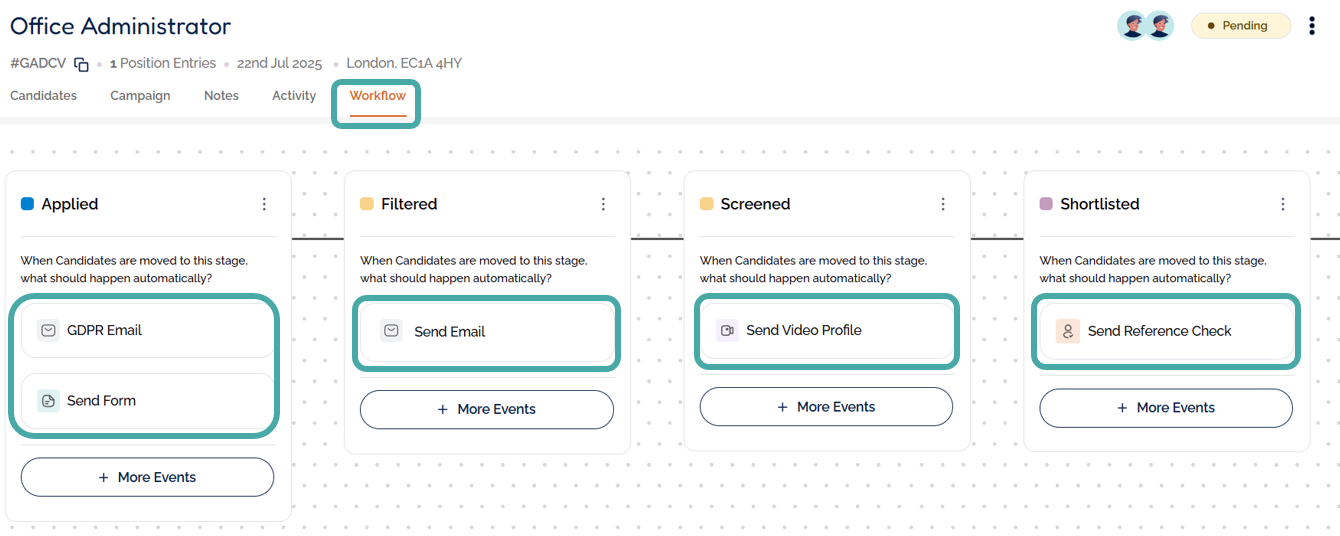Click the purple Shortlisted stage color square
Screen dimensions: 1340x536
[x=1046, y=204]
